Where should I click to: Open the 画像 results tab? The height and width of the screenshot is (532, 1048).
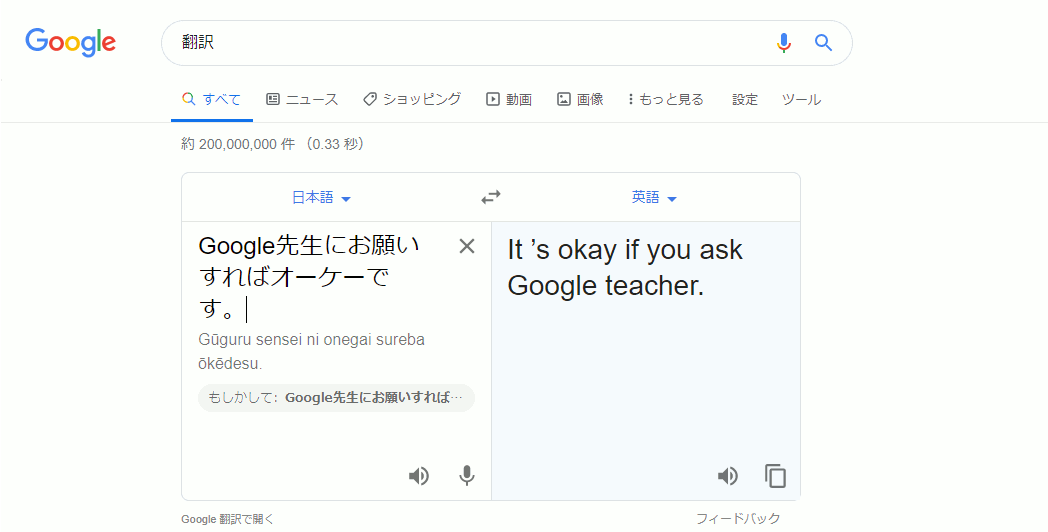pyautogui.click(x=580, y=100)
